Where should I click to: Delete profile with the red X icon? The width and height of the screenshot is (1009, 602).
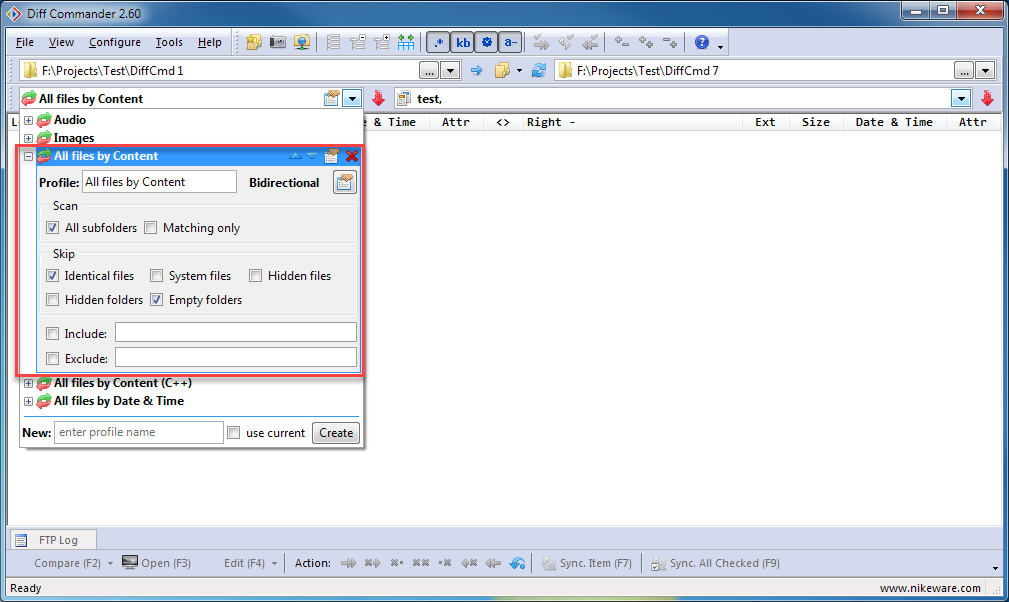click(x=352, y=156)
